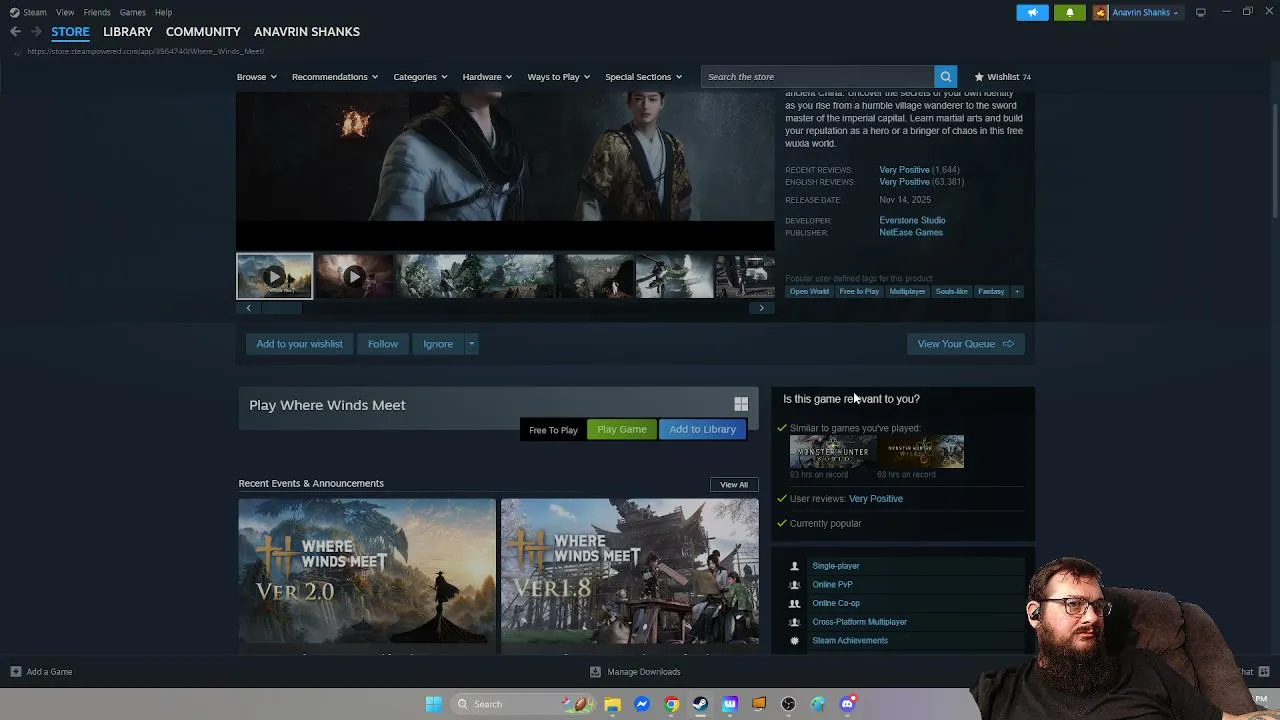This screenshot has height=720, width=1280.
Task: Click the blue announcements megaphone icon
Action: [x=1032, y=12]
